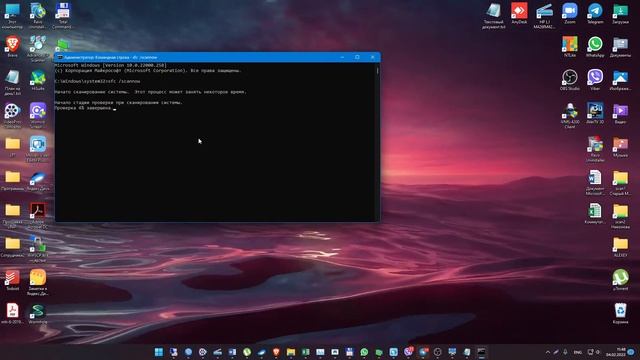Open the Recycle Bin (Корзина) icon

620,313
